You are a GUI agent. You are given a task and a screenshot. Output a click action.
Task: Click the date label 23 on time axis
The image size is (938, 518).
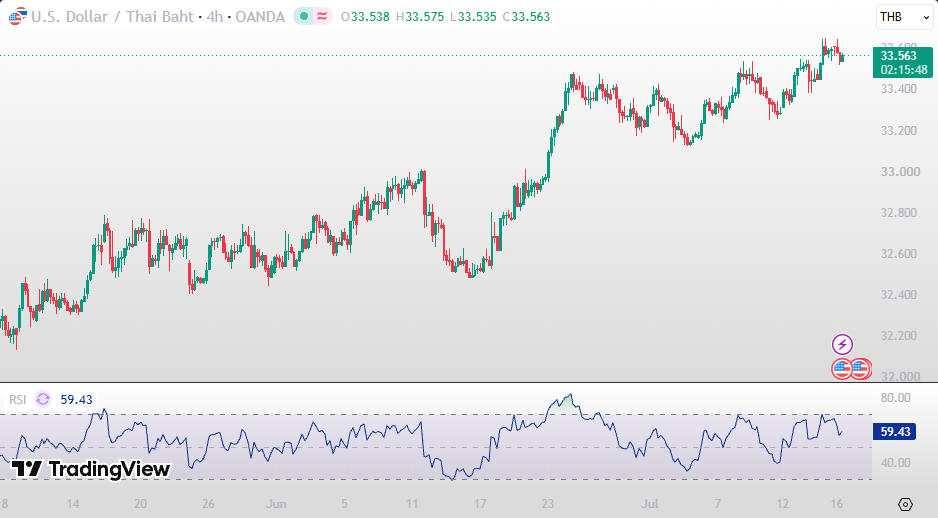pyautogui.click(x=548, y=504)
